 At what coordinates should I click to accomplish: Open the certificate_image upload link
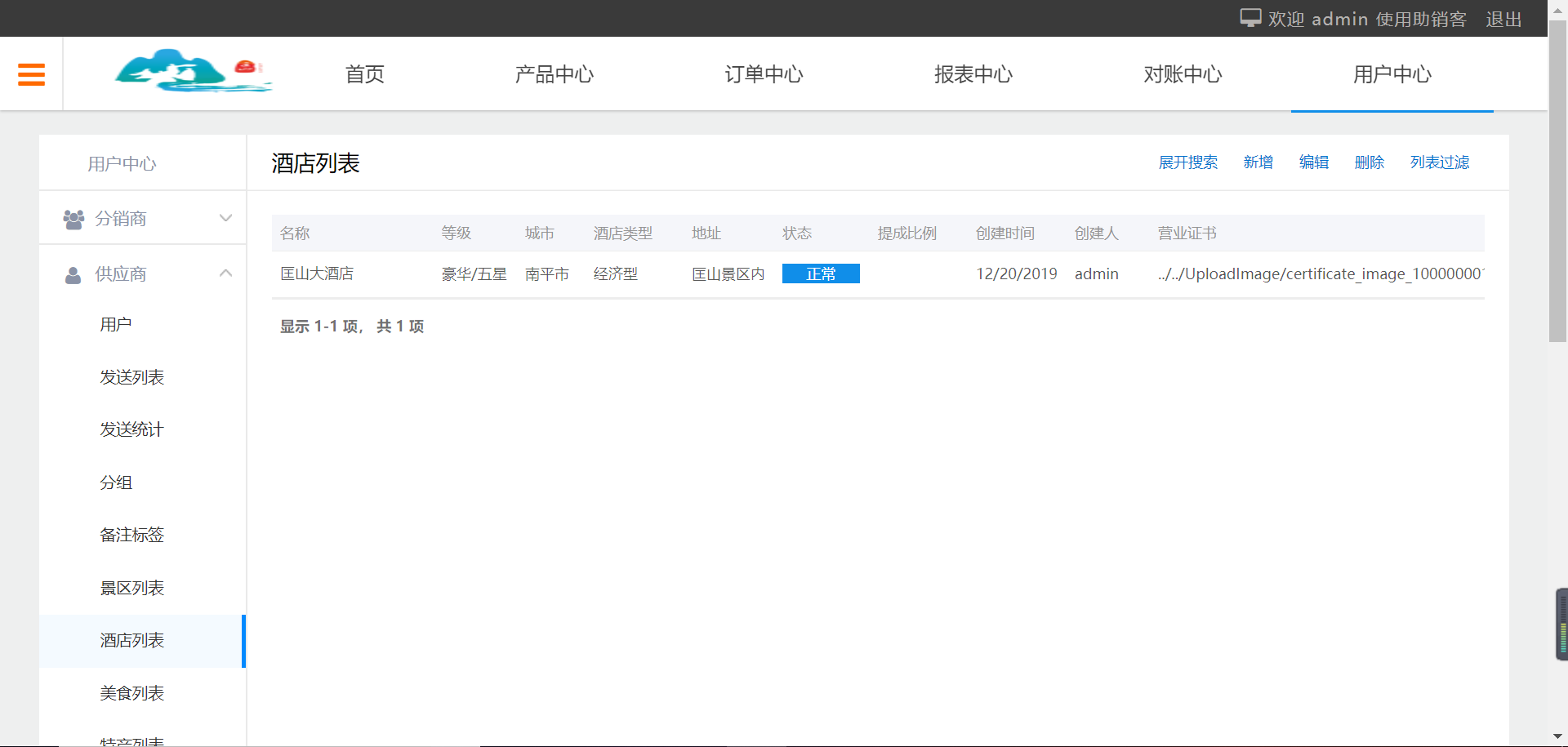click(1321, 273)
